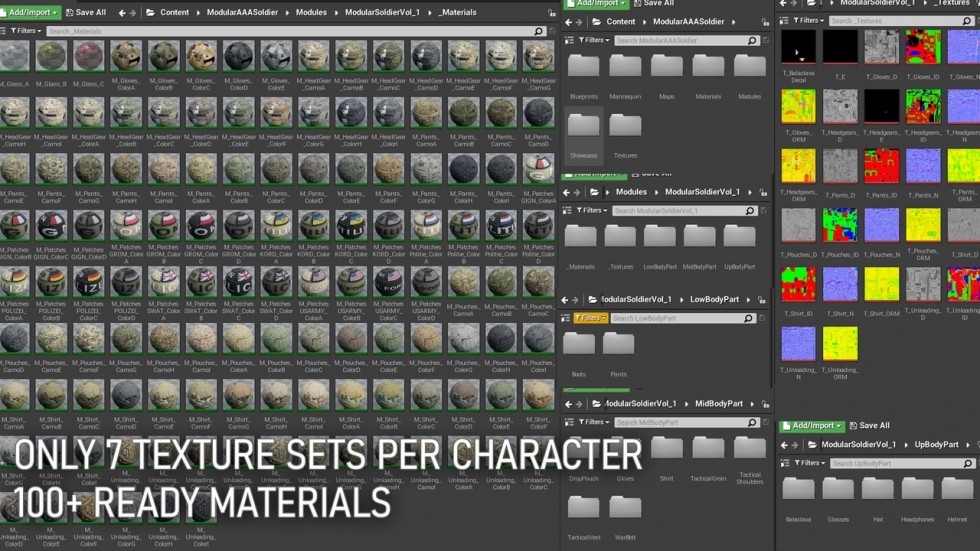Open the Helmet folder
The image size is (980, 551).
[957, 489]
